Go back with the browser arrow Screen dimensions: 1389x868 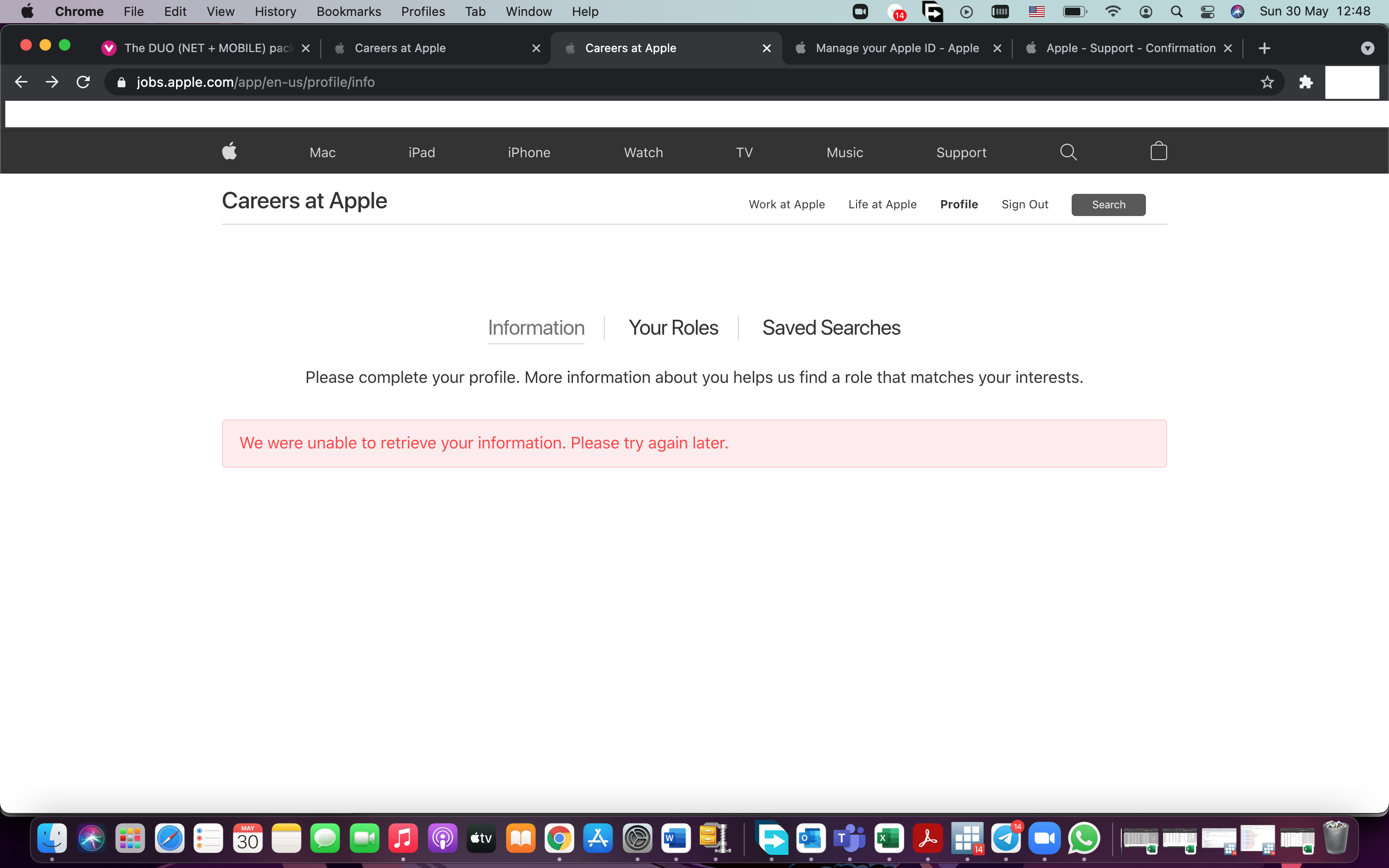[x=21, y=82]
